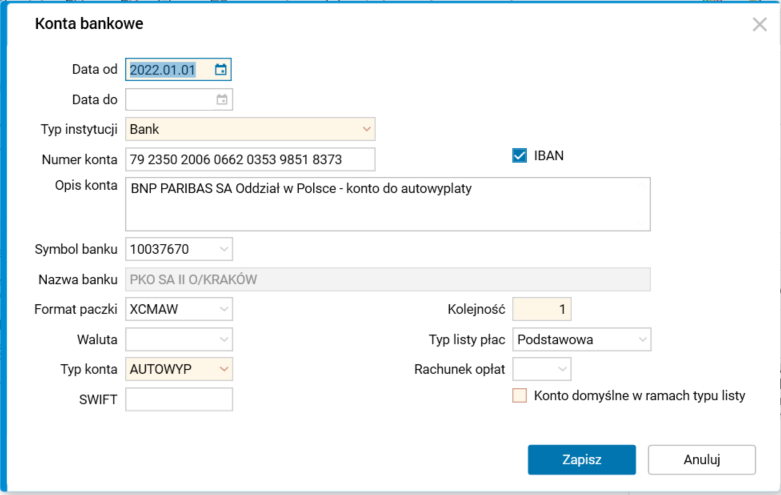Open the calendar picker for Data do
Viewport: 781px width, 495px height.
222,99
